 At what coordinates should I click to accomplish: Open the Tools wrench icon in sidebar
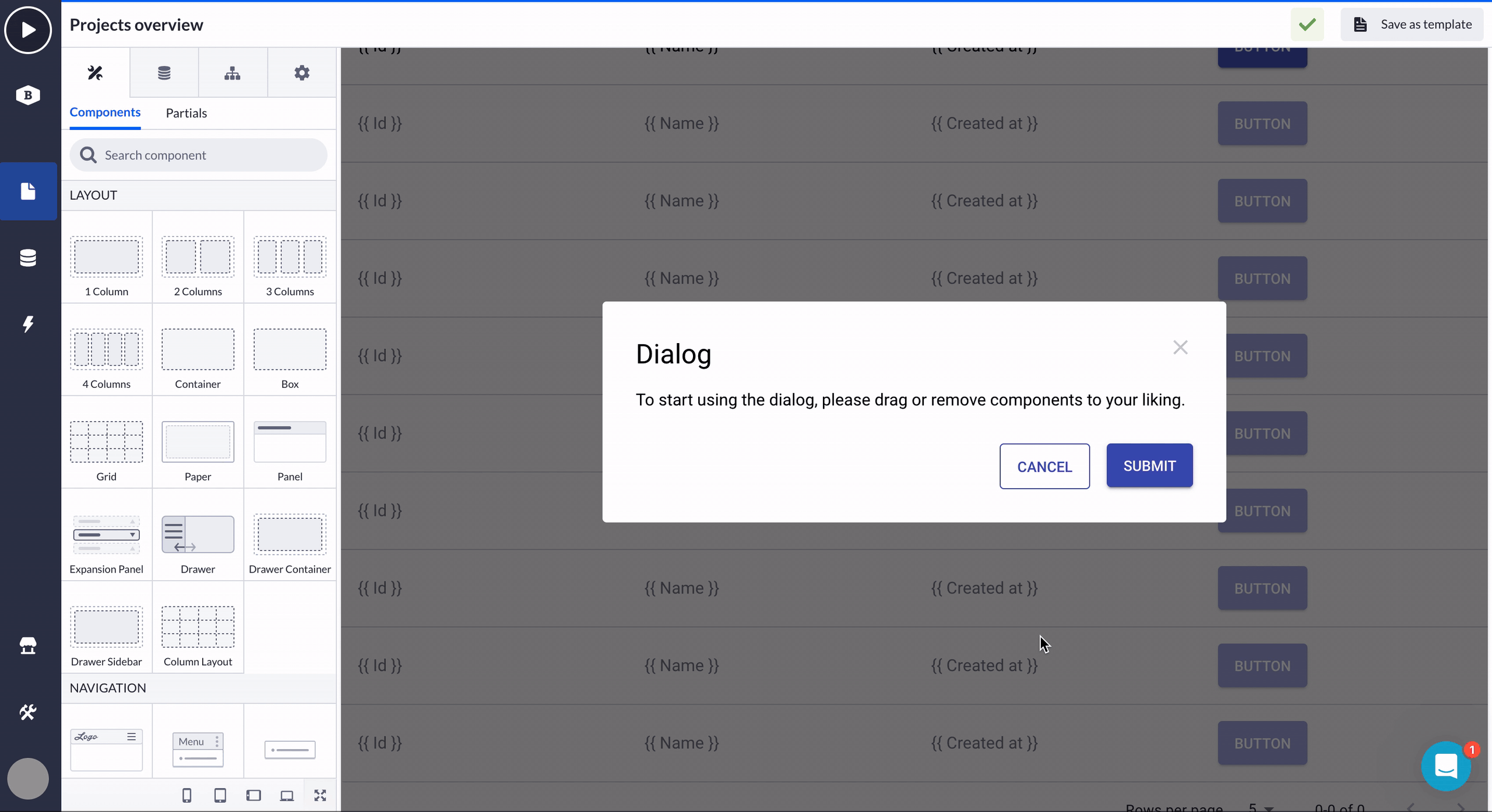click(28, 712)
